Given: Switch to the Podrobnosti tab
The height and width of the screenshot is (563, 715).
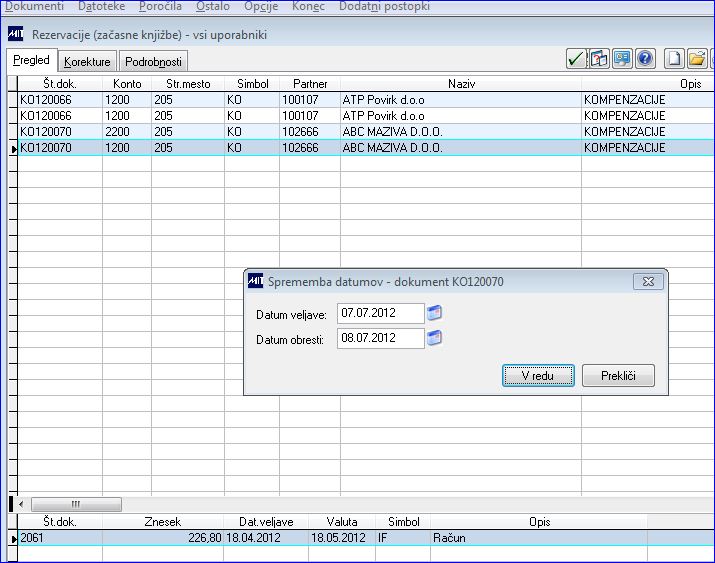Looking at the screenshot, I should (x=153, y=62).
